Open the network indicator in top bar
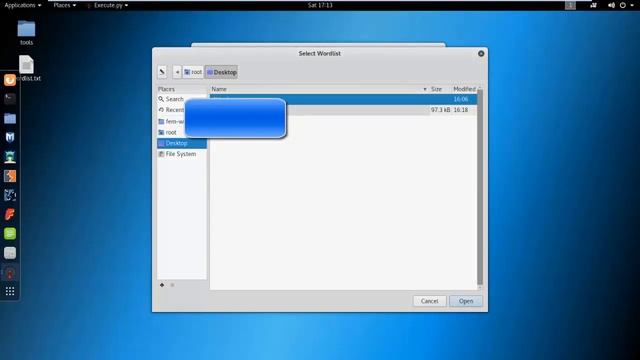Screen dimensions: 640x360 [593, 5]
